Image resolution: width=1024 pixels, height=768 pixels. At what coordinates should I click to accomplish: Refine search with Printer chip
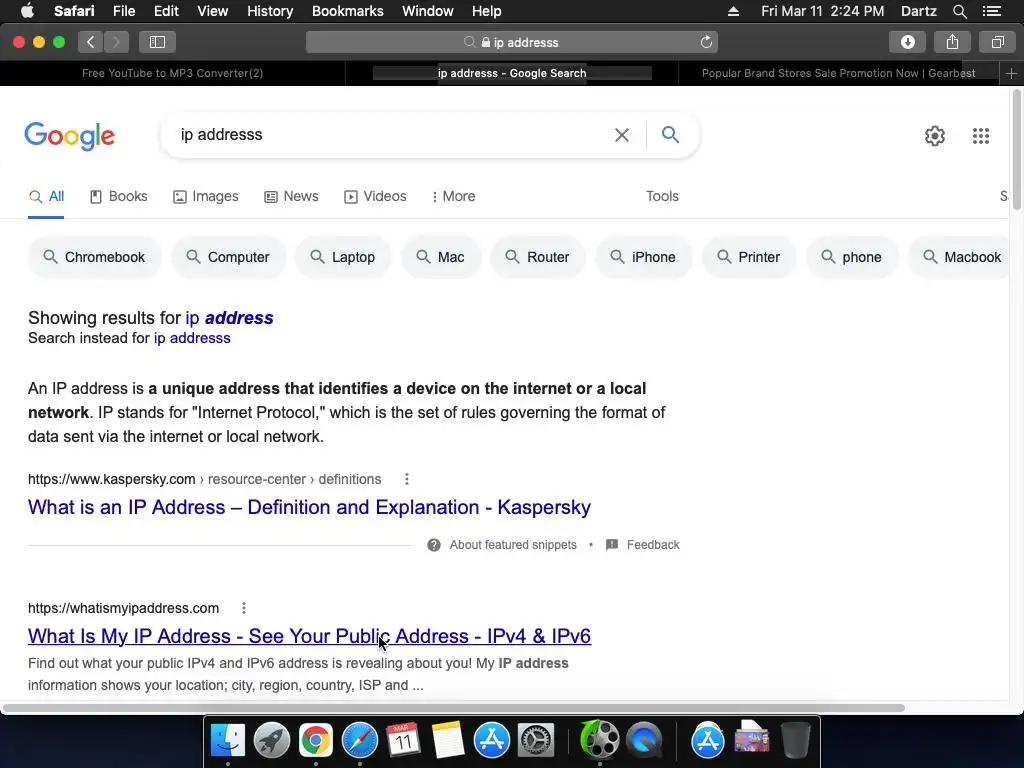(x=748, y=257)
